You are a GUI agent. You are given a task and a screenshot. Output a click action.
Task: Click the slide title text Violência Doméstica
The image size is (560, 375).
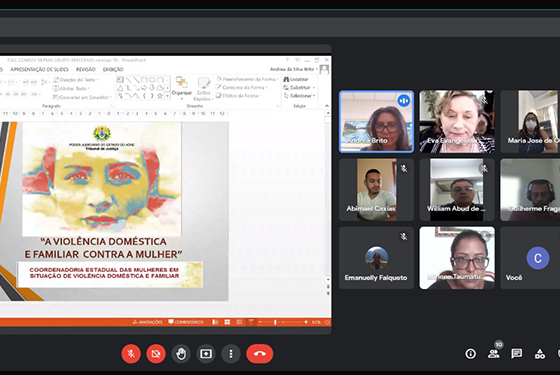103,248
